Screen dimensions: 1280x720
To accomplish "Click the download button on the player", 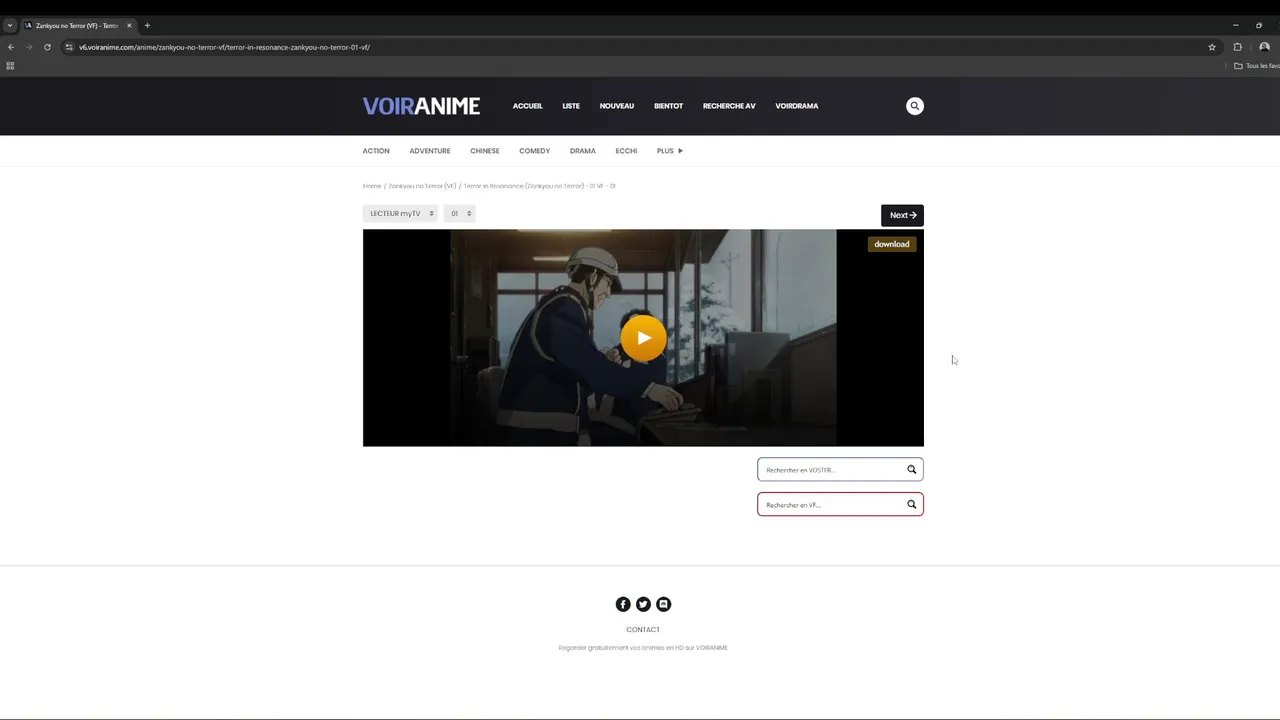I will click(891, 244).
